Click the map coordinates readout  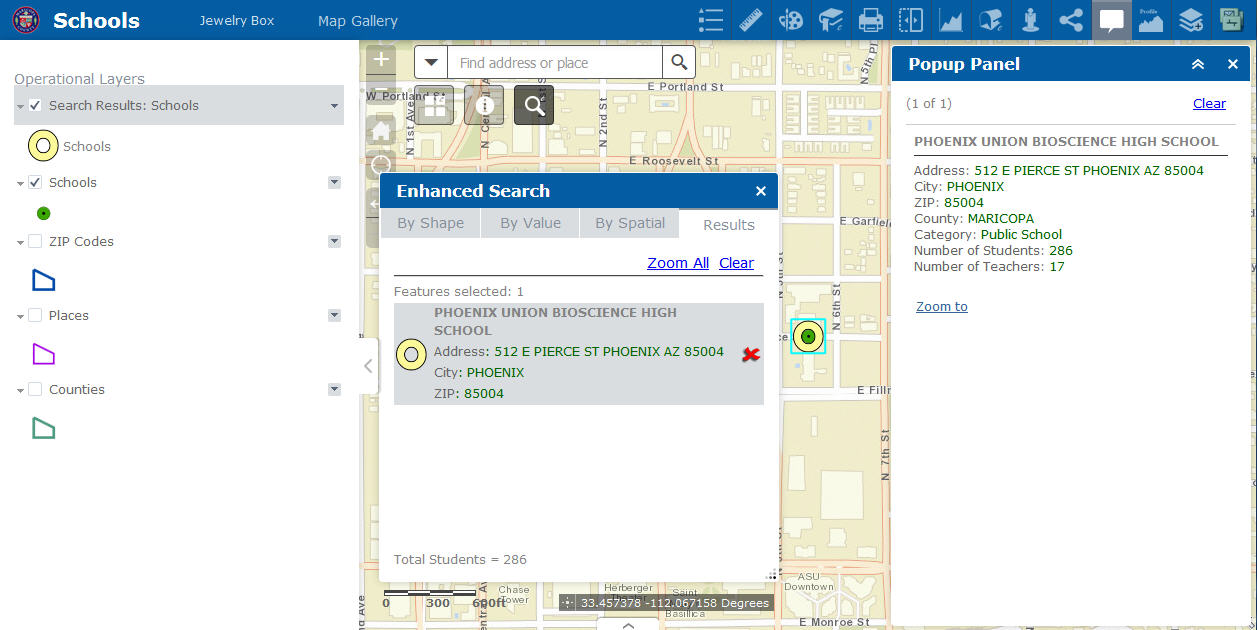click(675, 602)
